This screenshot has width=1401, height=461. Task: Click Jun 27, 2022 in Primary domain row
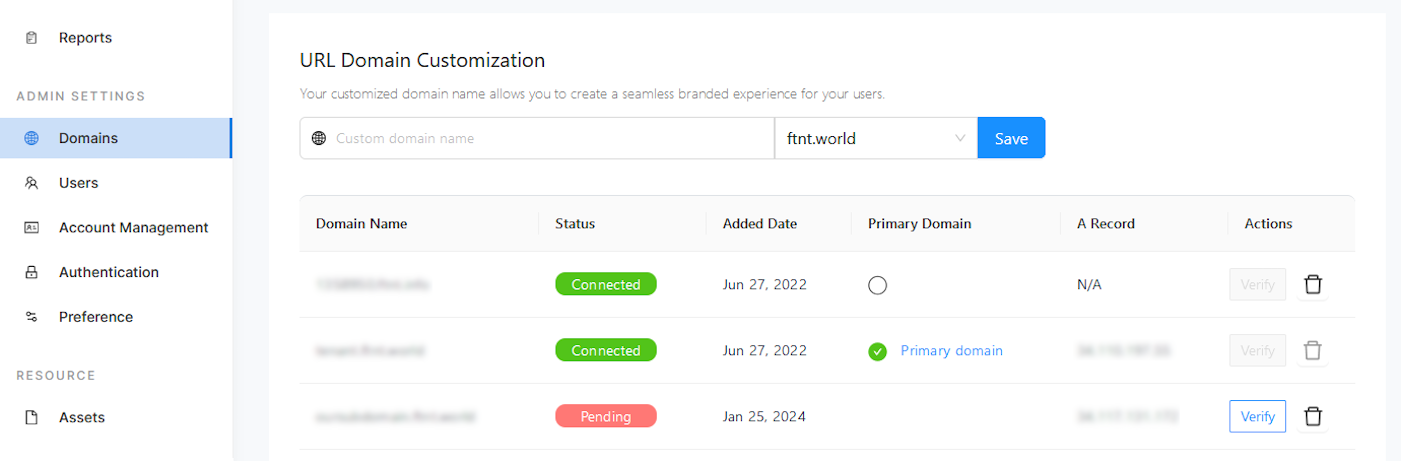click(x=765, y=351)
